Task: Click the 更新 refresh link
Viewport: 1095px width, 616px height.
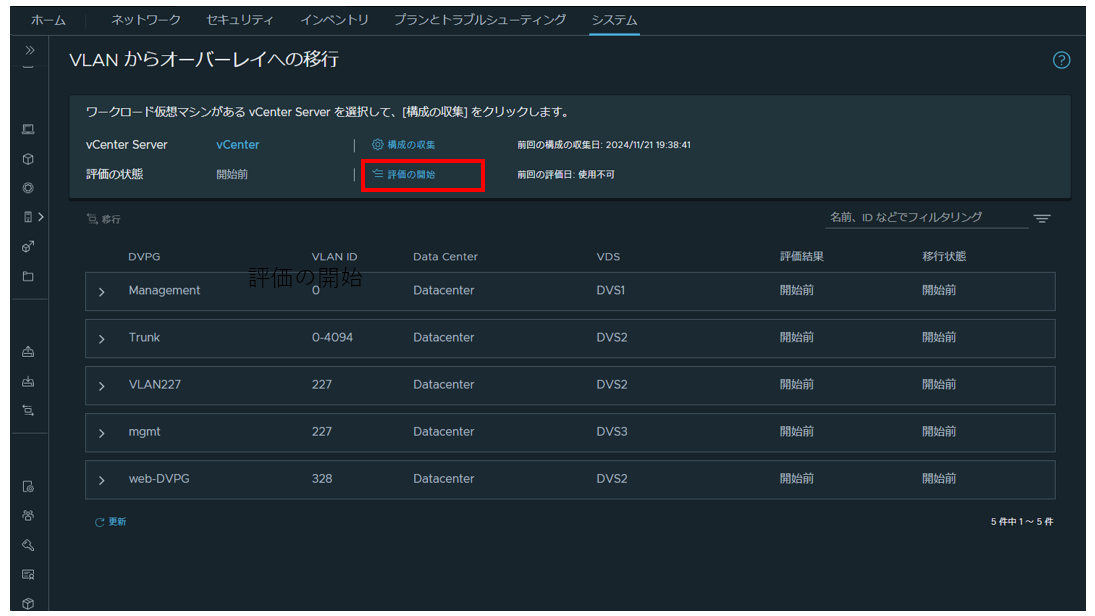Action: click(x=117, y=522)
